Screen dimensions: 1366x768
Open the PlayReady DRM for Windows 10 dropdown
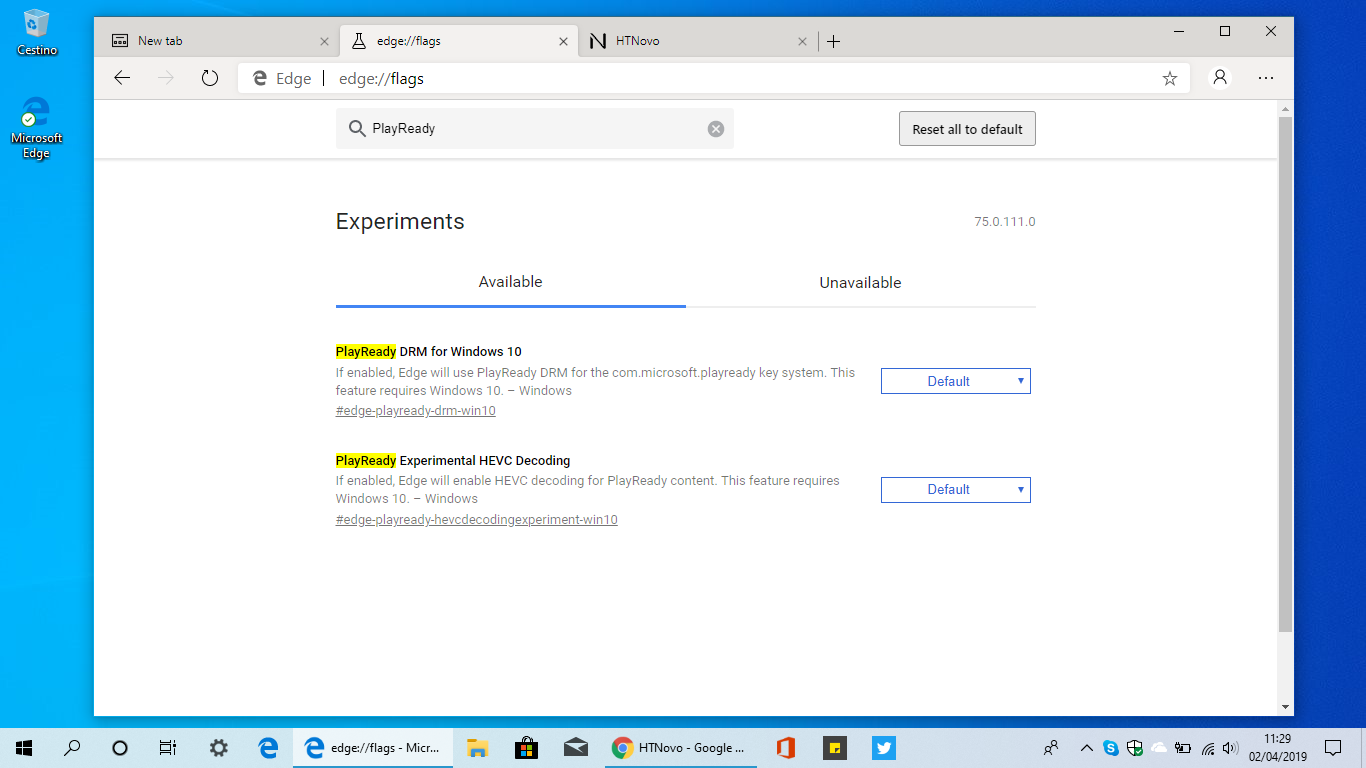tap(954, 381)
